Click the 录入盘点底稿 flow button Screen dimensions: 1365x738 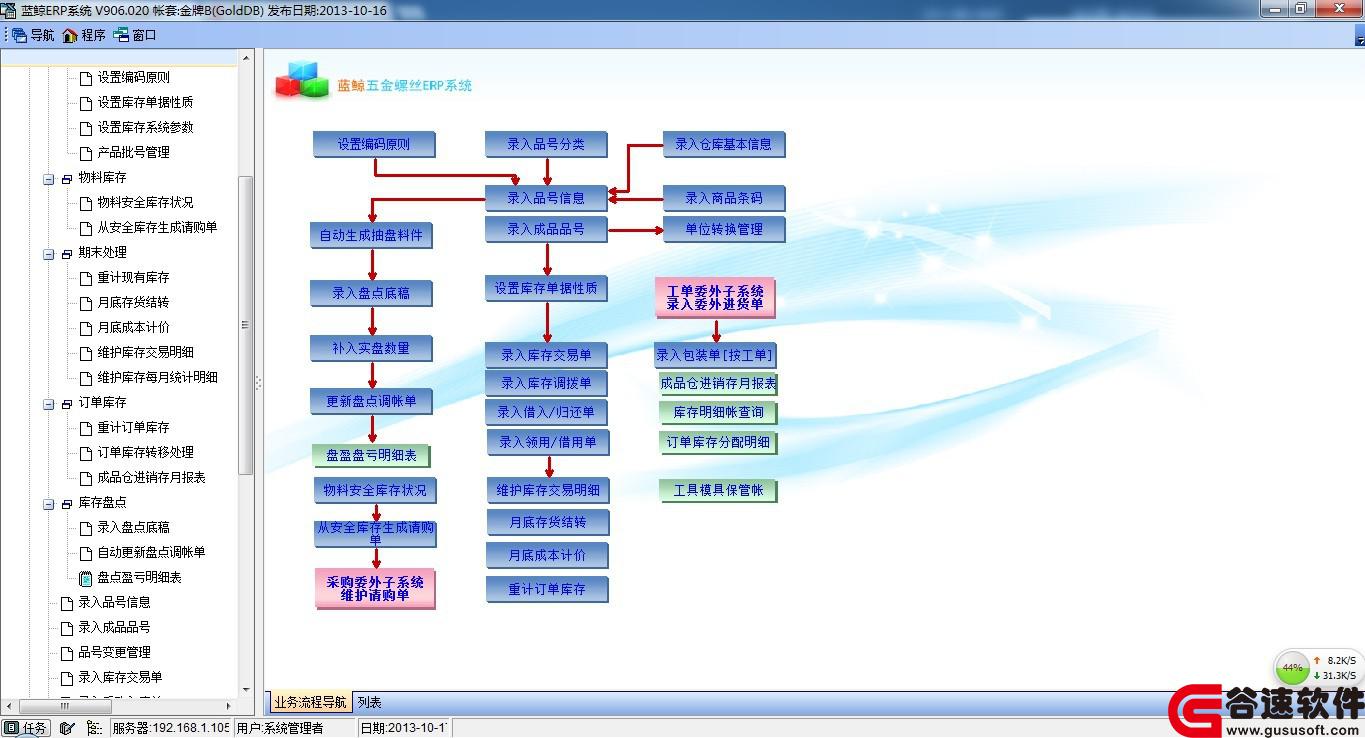(371, 294)
